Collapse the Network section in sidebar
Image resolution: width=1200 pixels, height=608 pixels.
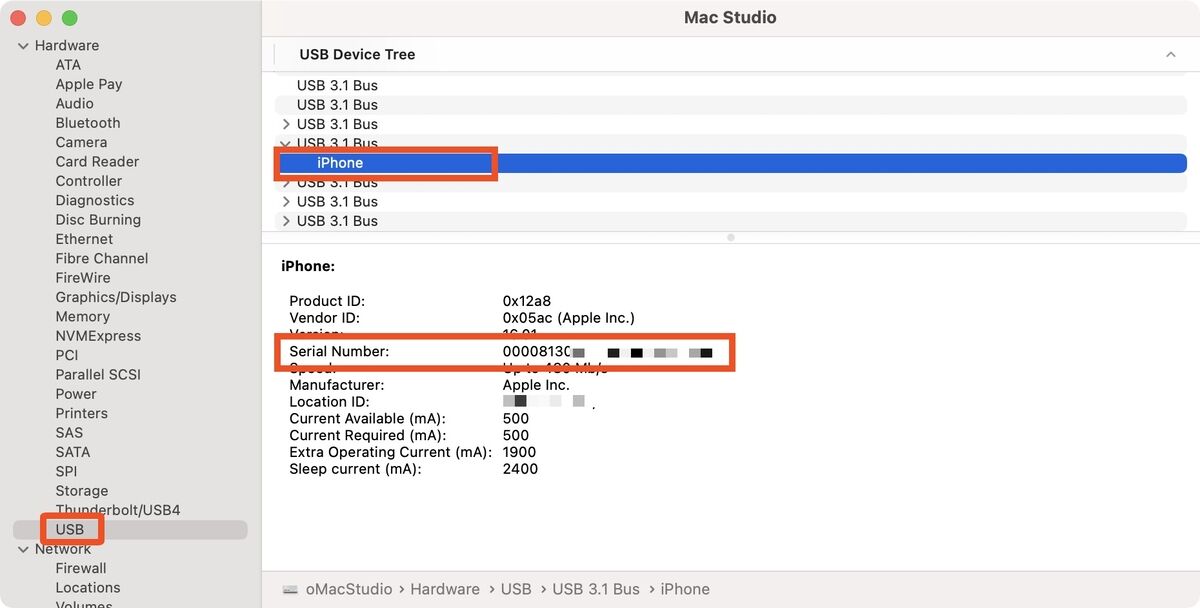point(22,549)
